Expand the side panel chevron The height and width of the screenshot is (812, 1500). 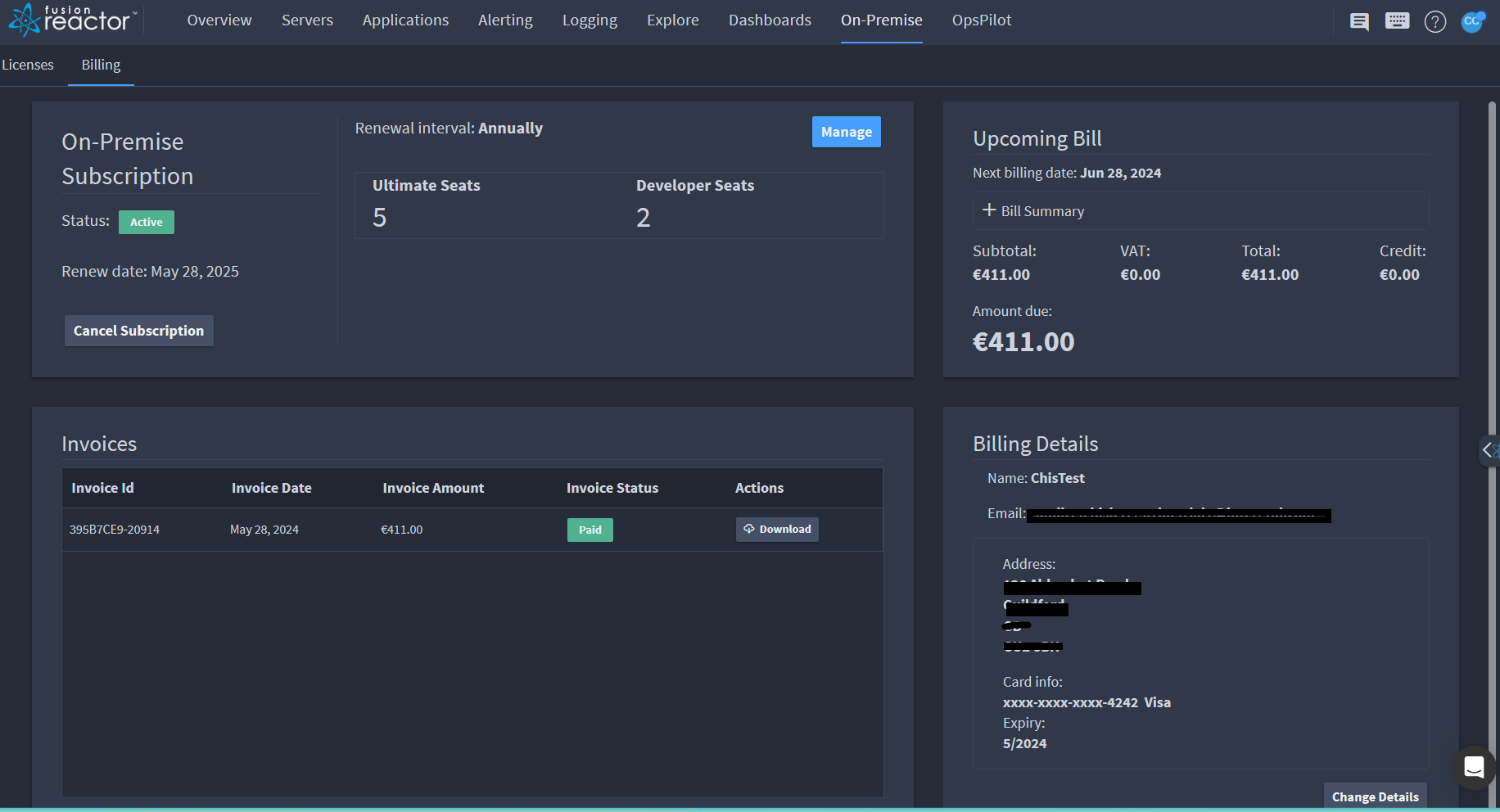pyautogui.click(x=1489, y=449)
